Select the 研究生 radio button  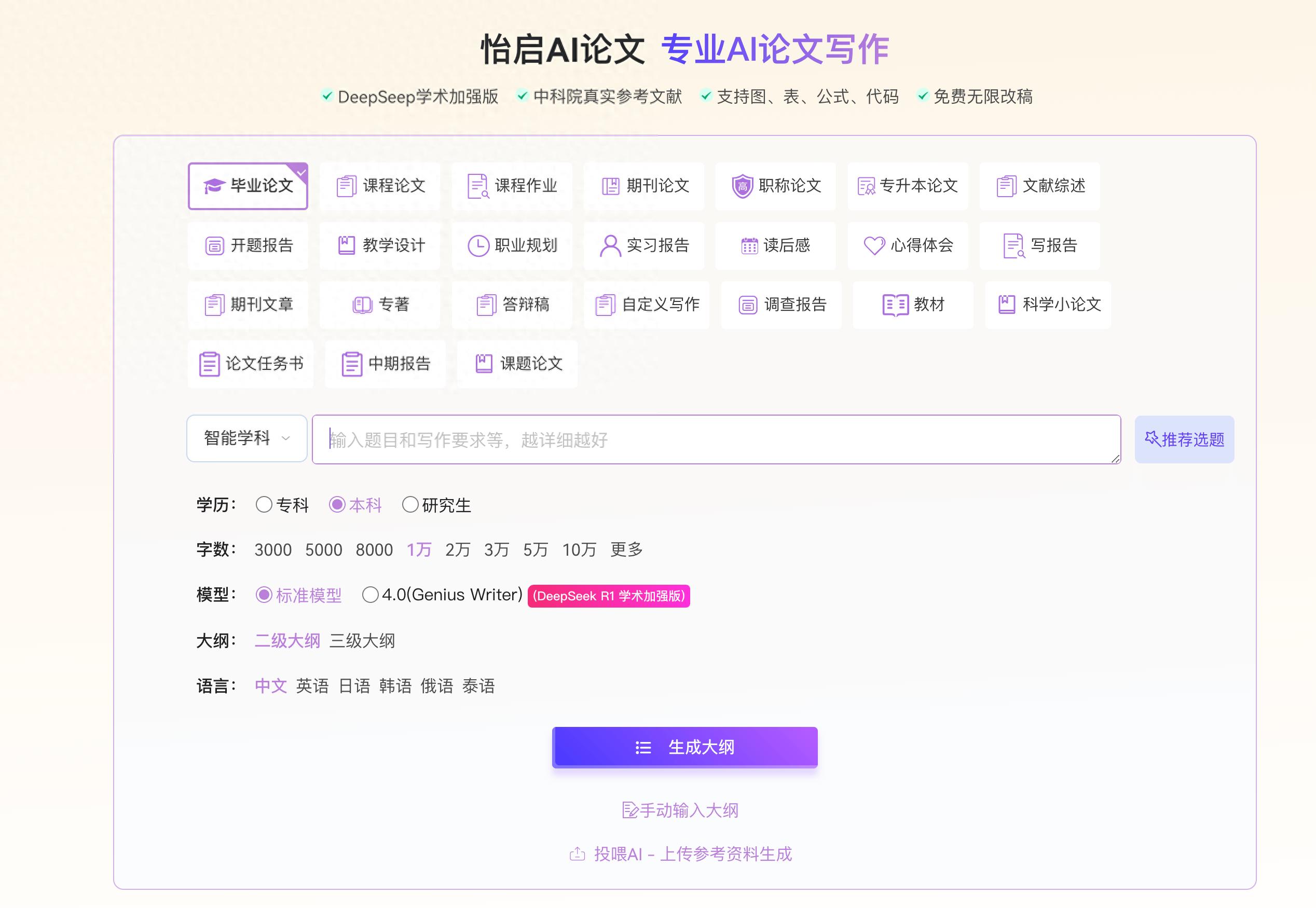[x=410, y=505]
